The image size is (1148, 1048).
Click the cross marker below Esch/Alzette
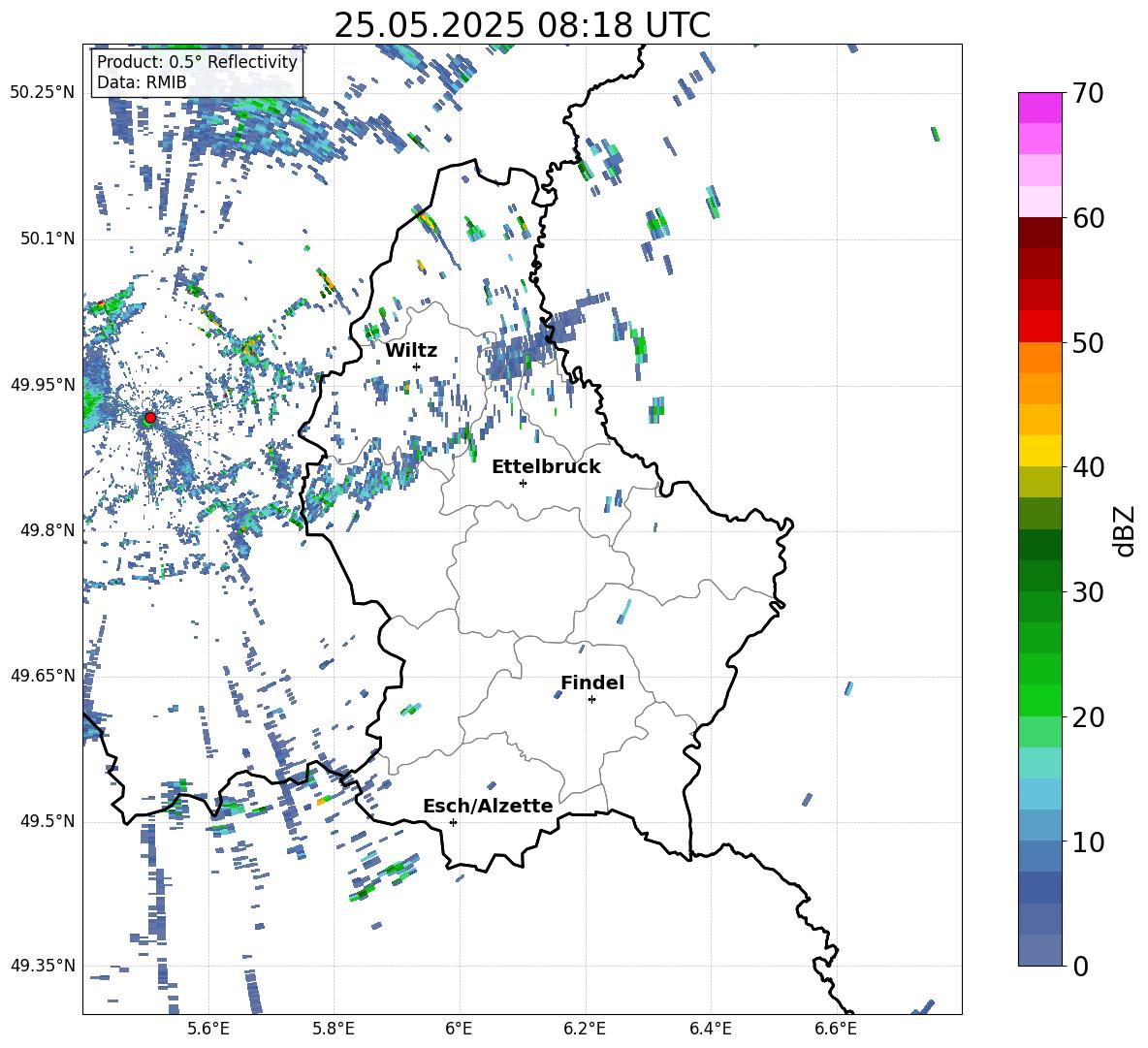(453, 822)
